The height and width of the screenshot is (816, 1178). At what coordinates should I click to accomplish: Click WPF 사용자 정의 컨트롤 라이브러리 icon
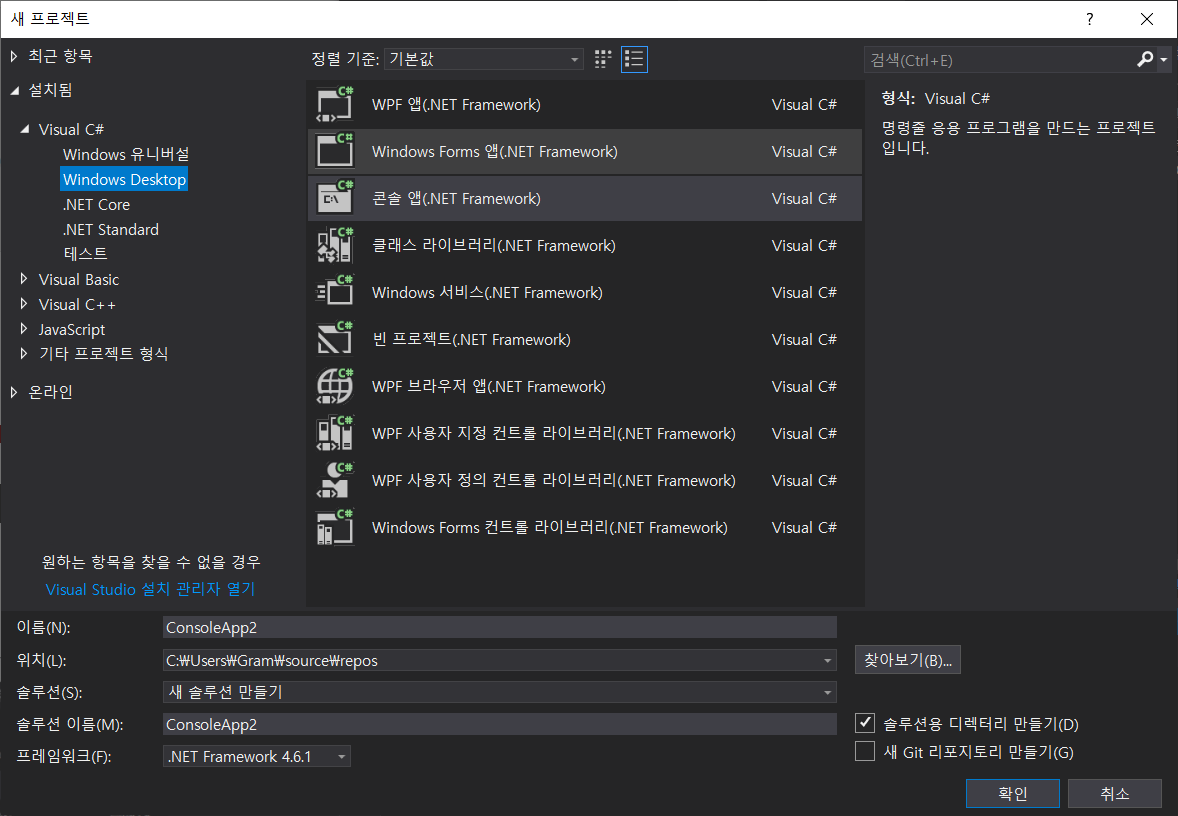click(x=334, y=480)
